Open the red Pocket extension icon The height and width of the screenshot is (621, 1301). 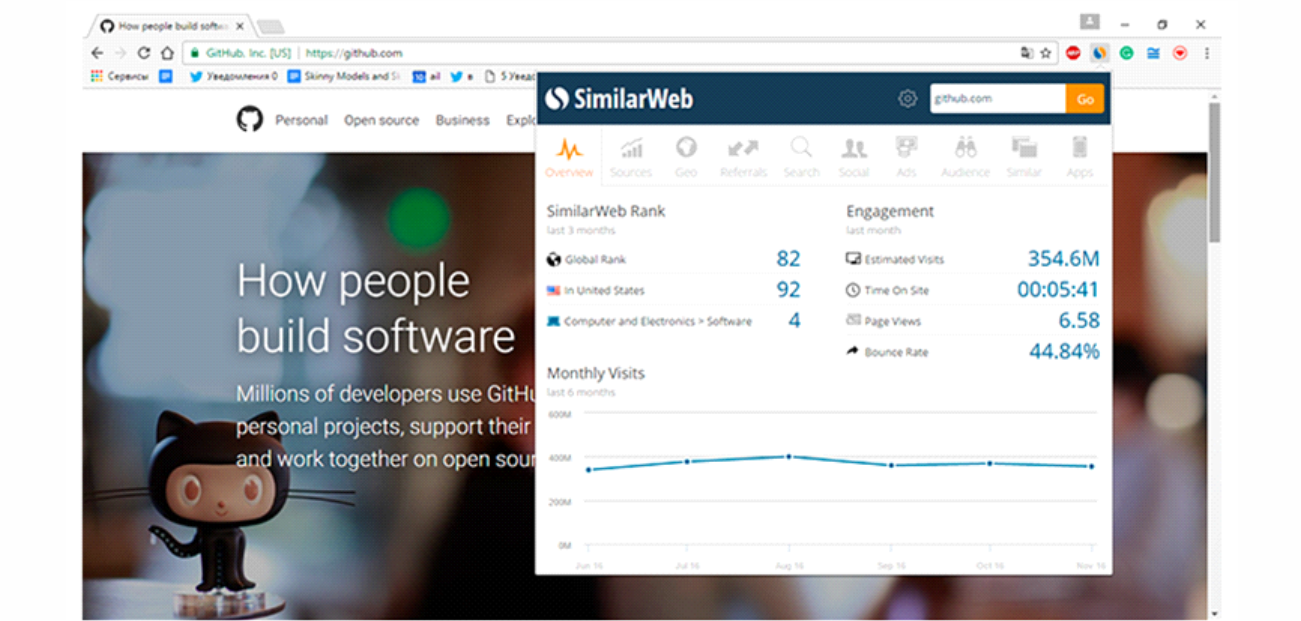pos(1180,53)
